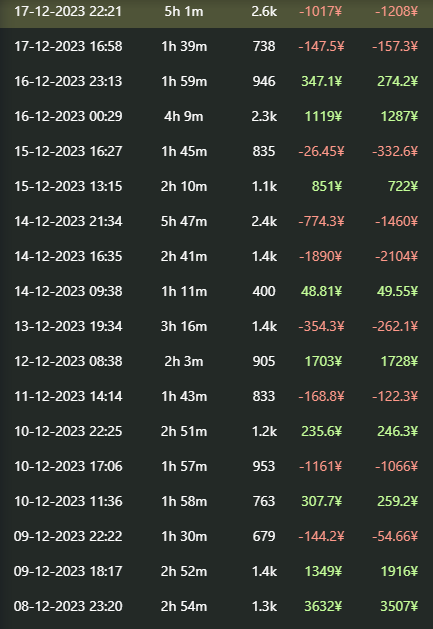Click the -1161¥ result value

coord(320,466)
